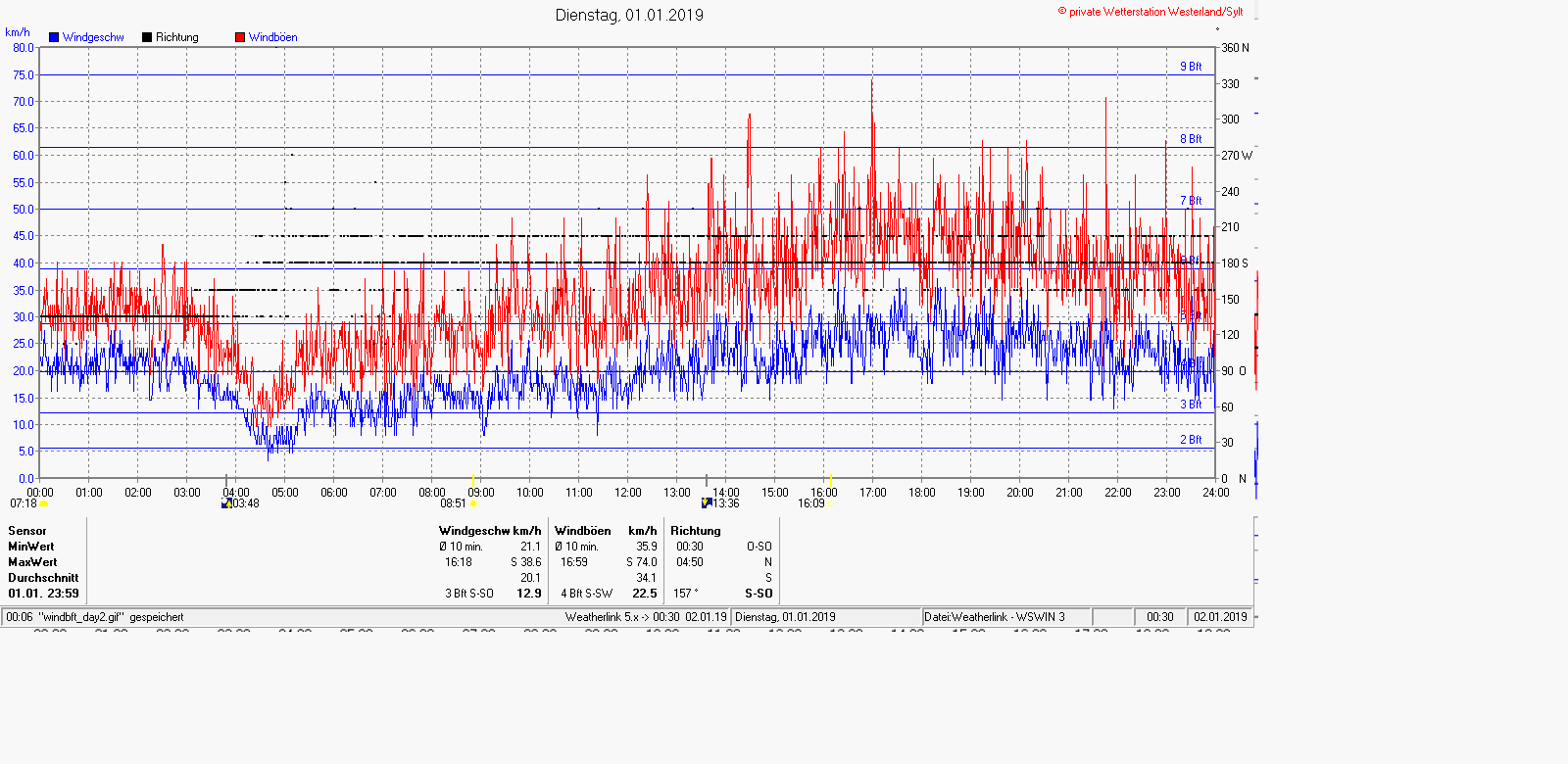Click the 21:00 tick on the time axis
The image size is (1568, 764).
tap(1069, 493)
